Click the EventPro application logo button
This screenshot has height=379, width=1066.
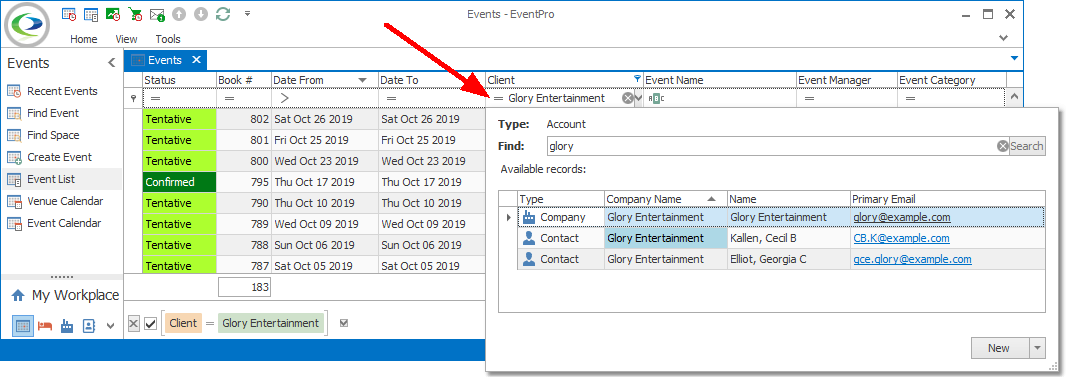27,24
